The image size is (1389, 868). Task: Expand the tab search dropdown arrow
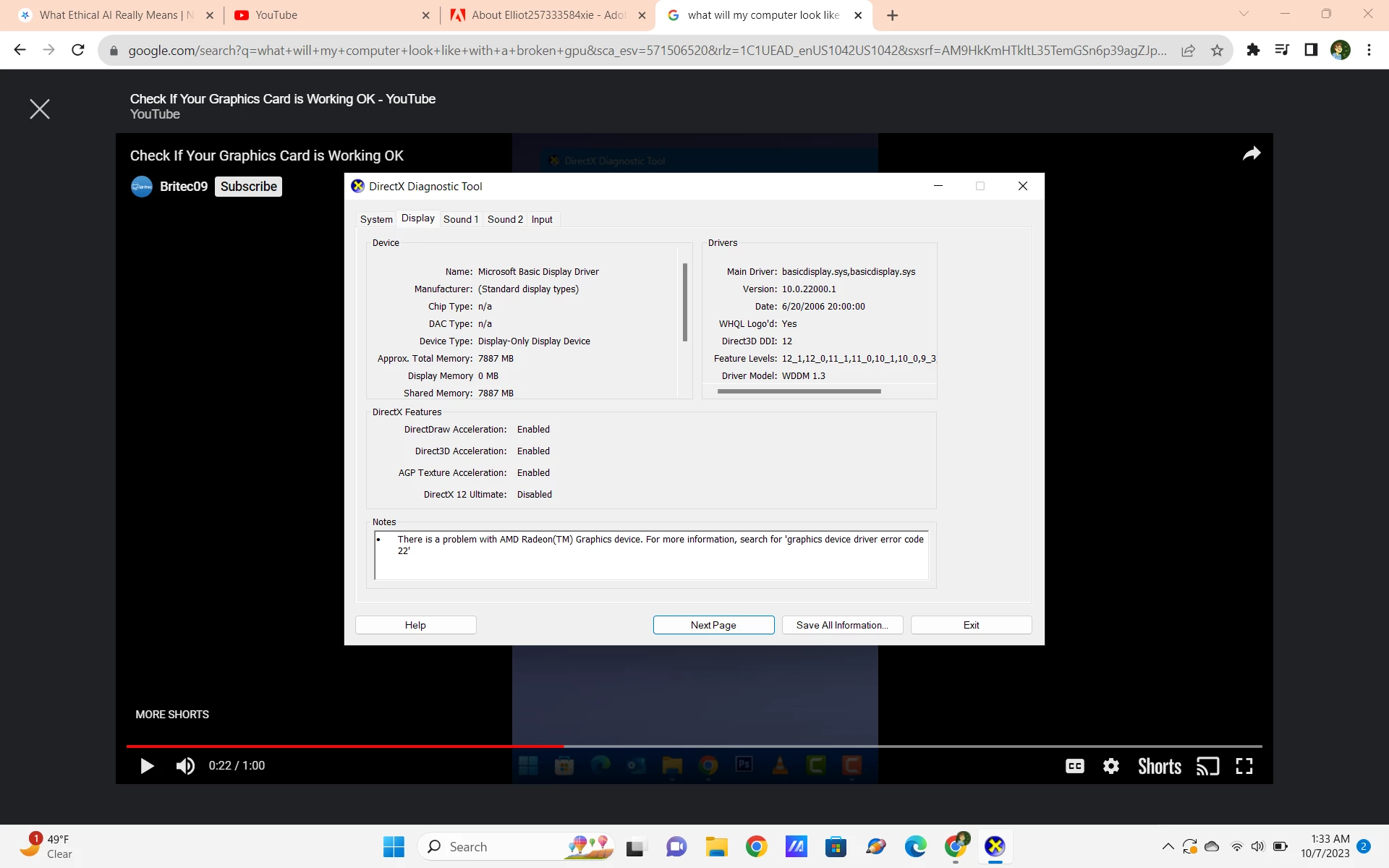[1244, 14]
